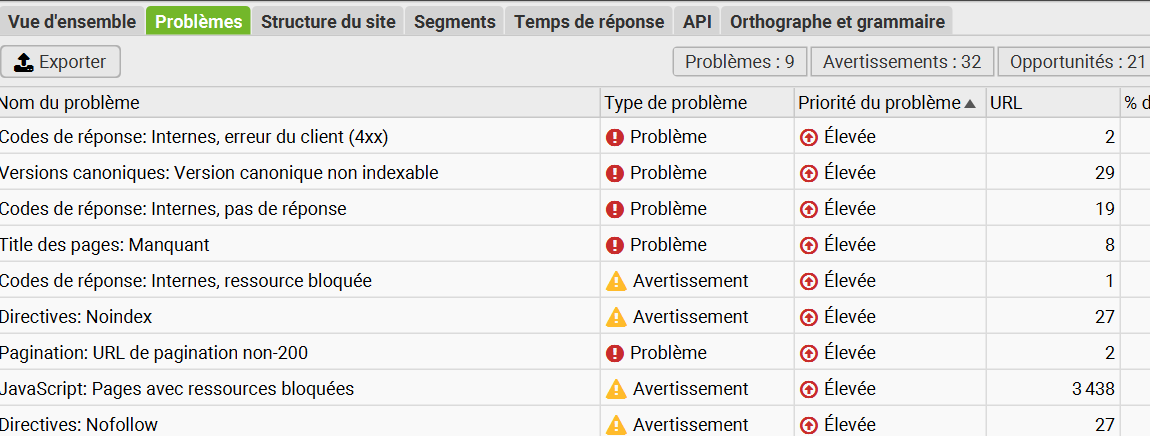Sort by Priorité du problème arrow

point(969,103)
